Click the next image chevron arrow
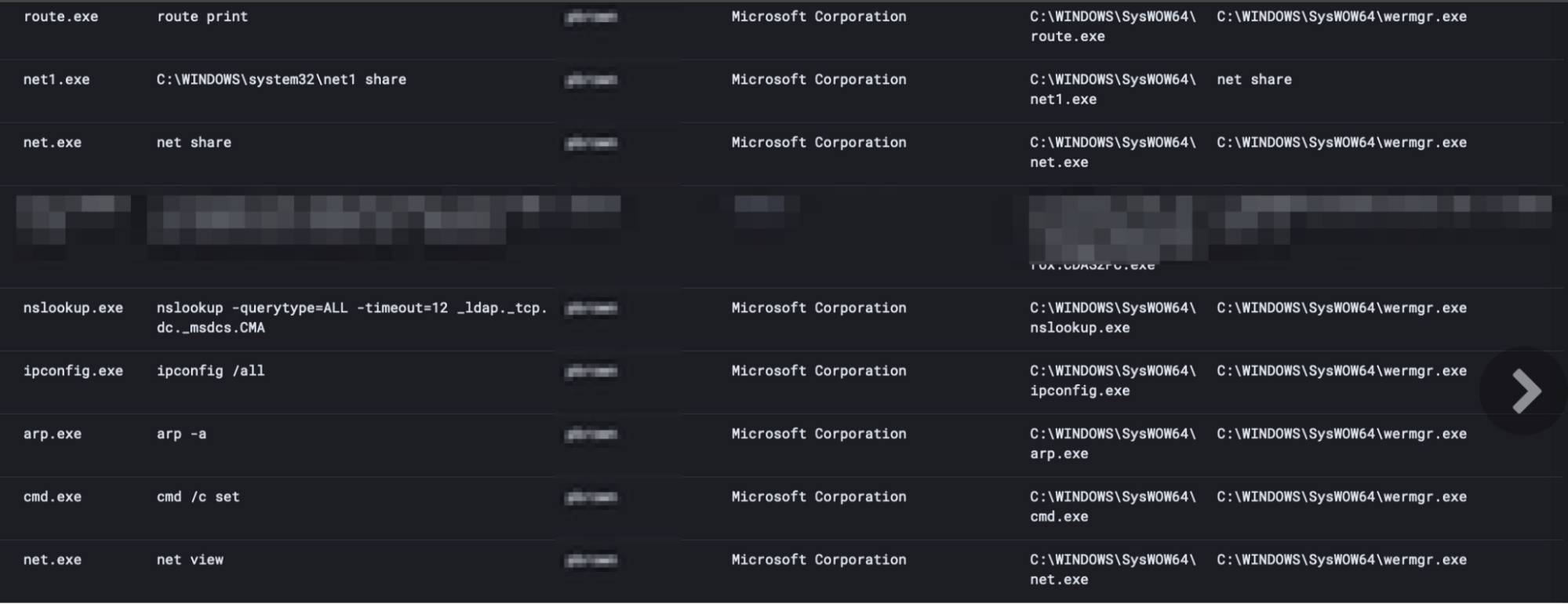The width and height of the screenshot is (1568, 604). pyautogui.click(x=1525, y=391)
